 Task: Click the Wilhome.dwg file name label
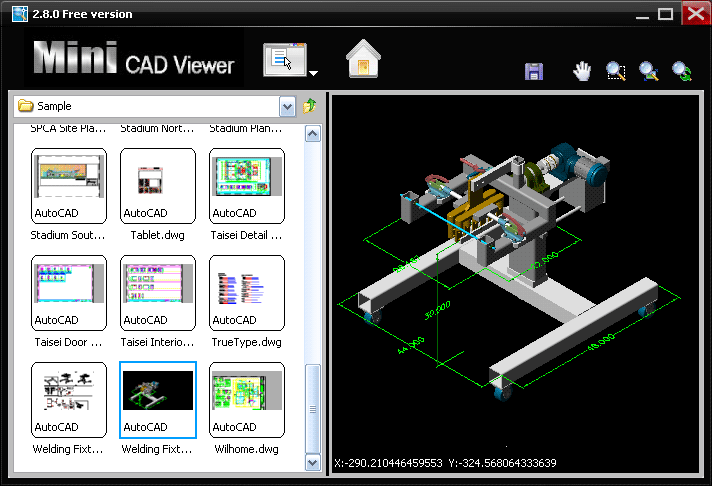pyautogui.click(x=247, y=450)
